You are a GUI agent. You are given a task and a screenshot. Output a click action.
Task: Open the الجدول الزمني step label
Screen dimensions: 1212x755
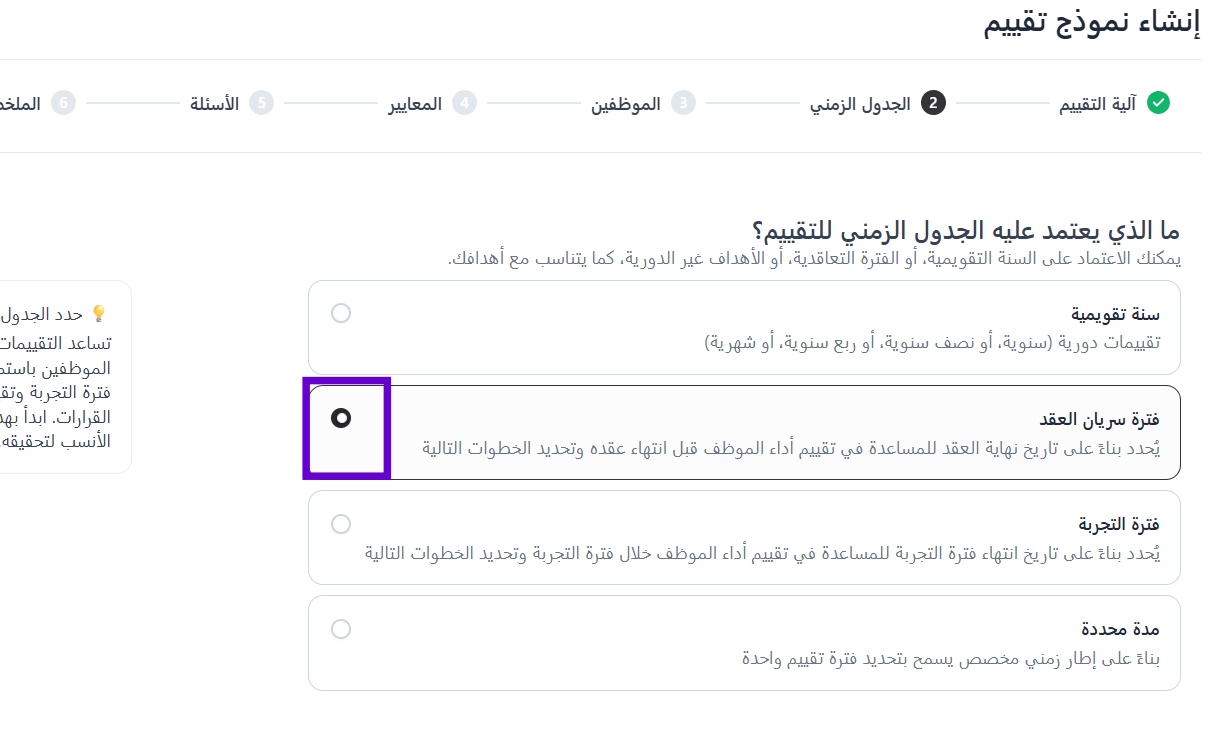[x=860, y=104]
